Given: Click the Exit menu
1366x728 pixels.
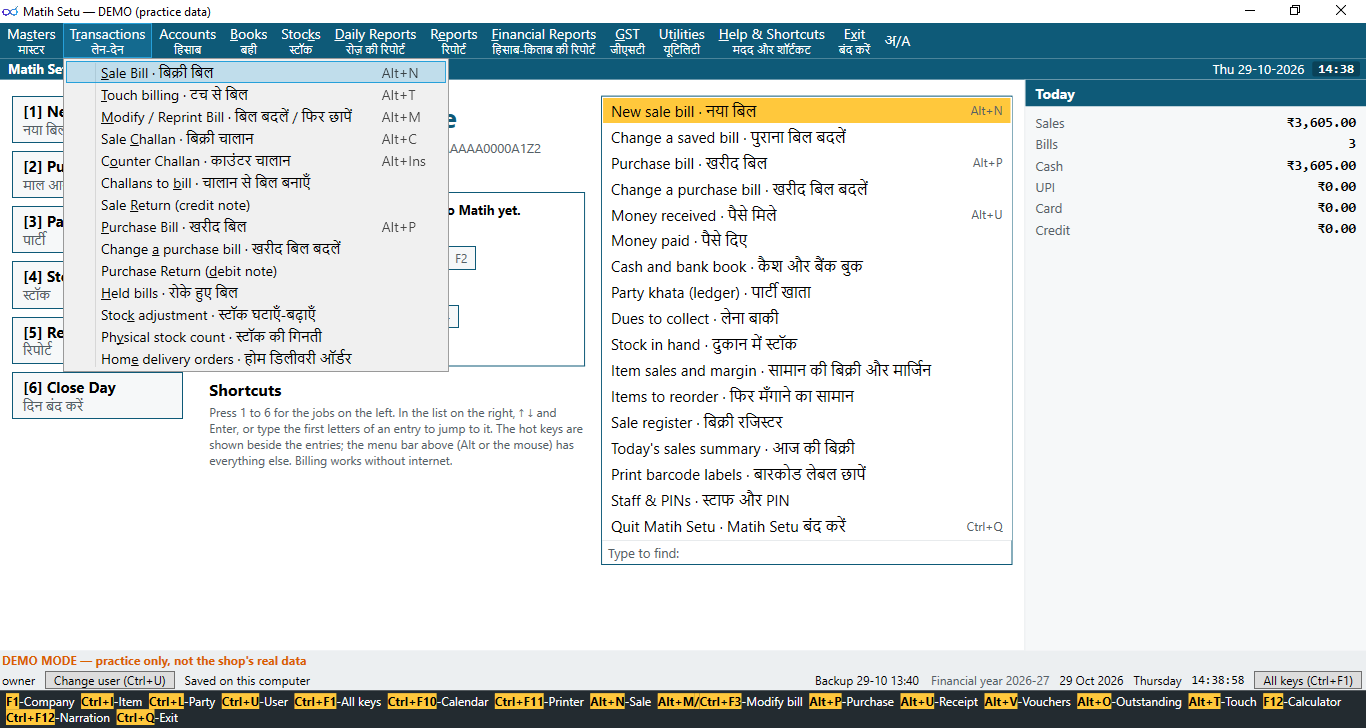Looking at the screenshot, I should pos(855,41).
